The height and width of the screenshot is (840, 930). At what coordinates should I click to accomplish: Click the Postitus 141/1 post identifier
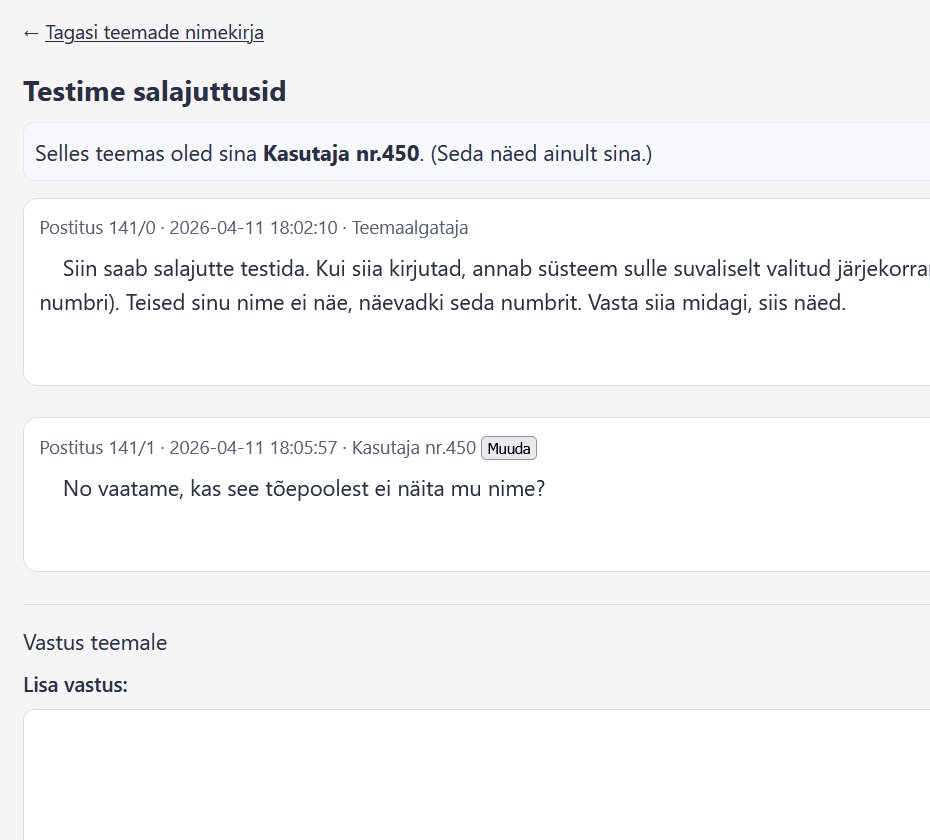coord(97,448)
